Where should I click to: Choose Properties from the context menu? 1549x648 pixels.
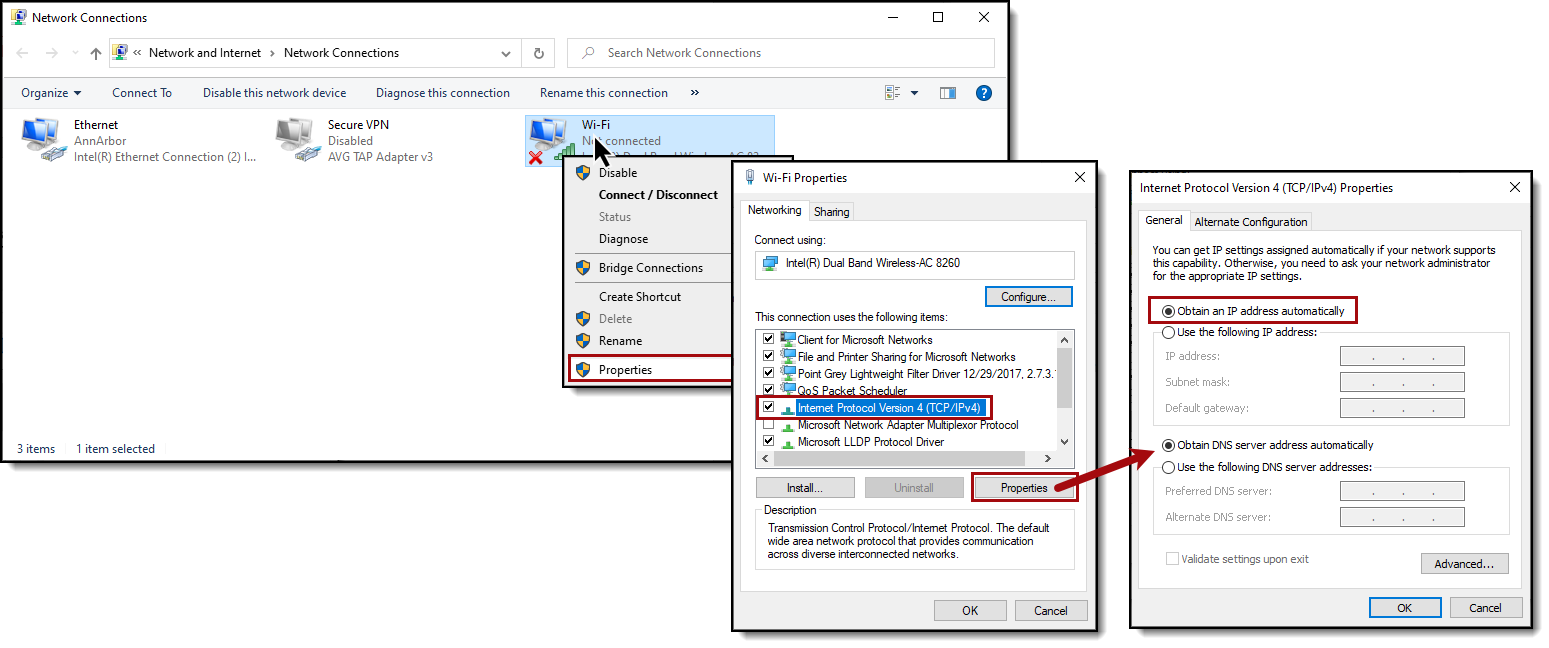[625, 370]
